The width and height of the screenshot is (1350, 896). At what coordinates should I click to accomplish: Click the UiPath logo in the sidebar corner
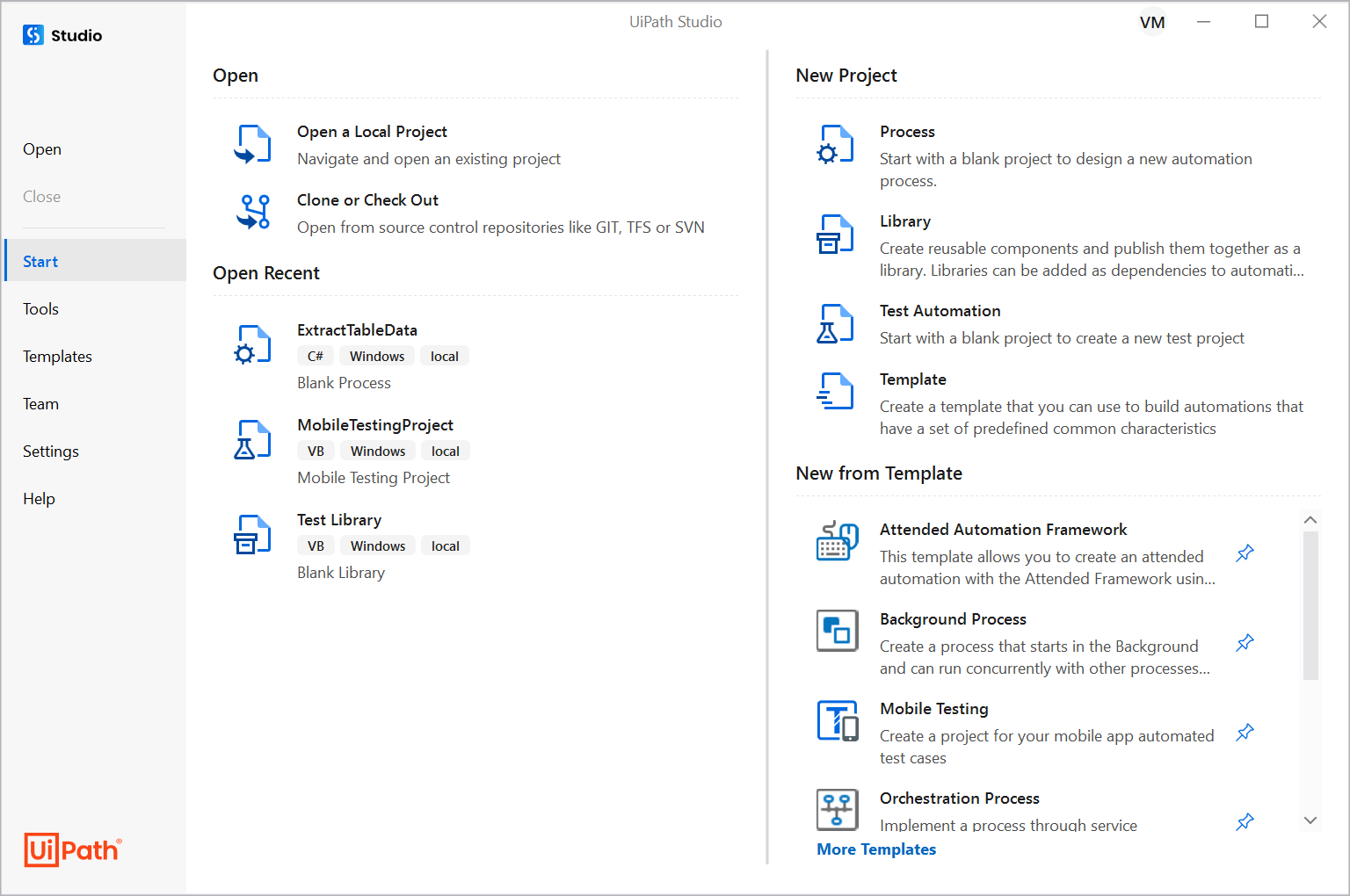coord(72,850)
